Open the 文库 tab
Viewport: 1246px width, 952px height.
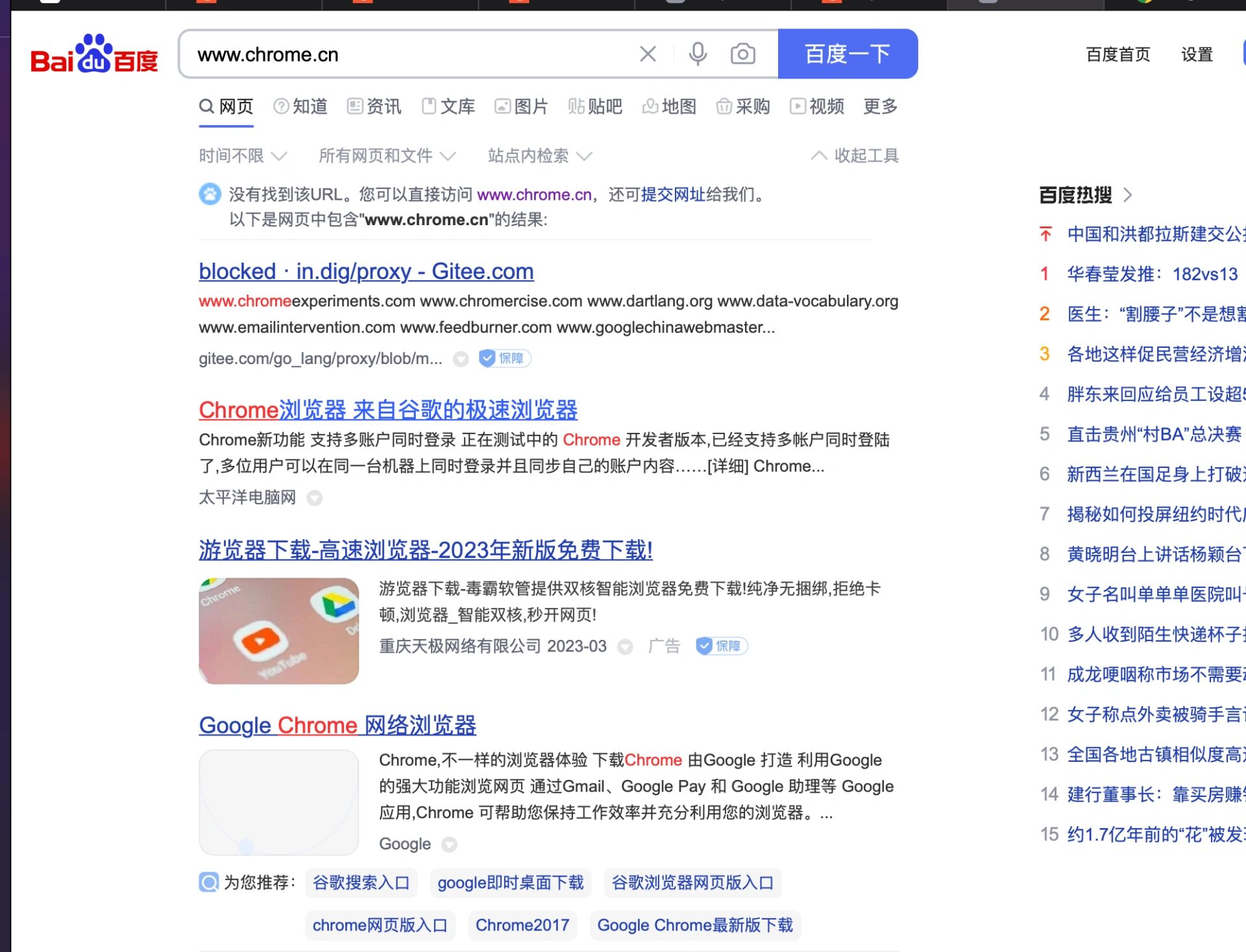(448, 106)
